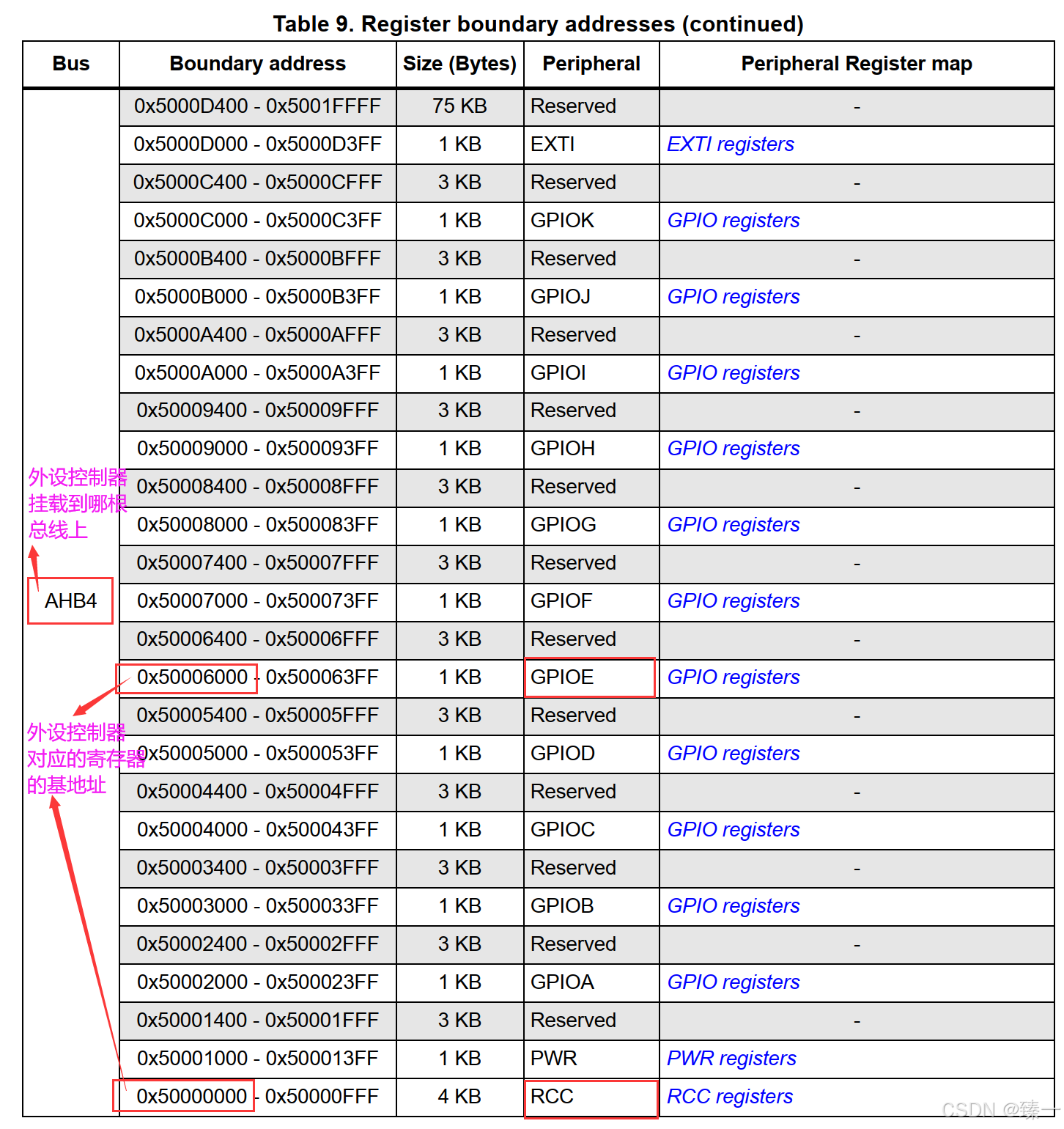Select the GPIOJ peripheral cell
This screenshot has width=1064, height=1129.
point(591,297)
